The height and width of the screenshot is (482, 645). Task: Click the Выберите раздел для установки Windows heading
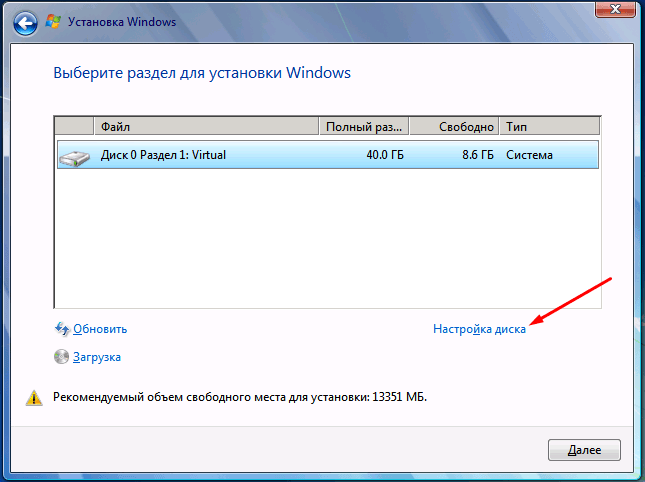202,73
